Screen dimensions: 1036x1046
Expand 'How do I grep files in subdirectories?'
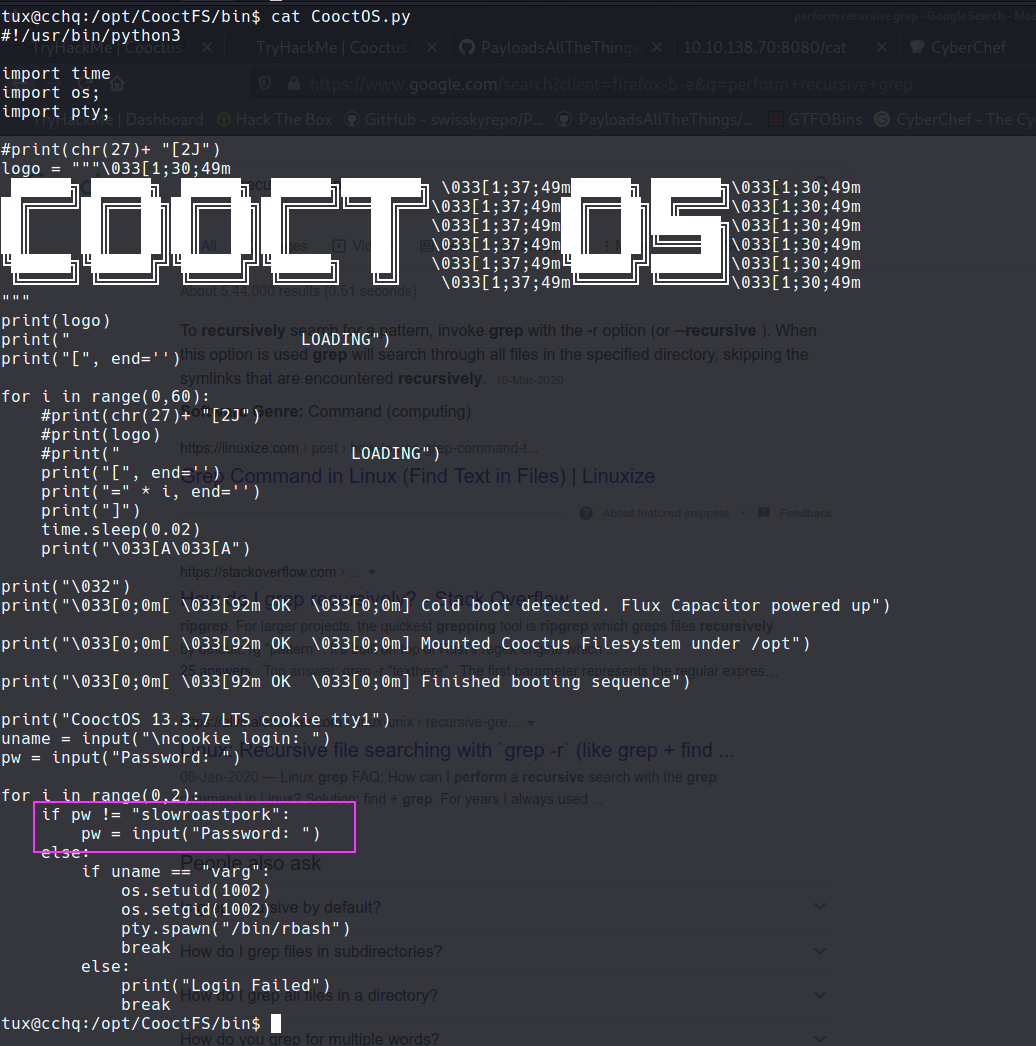point(820,951)
